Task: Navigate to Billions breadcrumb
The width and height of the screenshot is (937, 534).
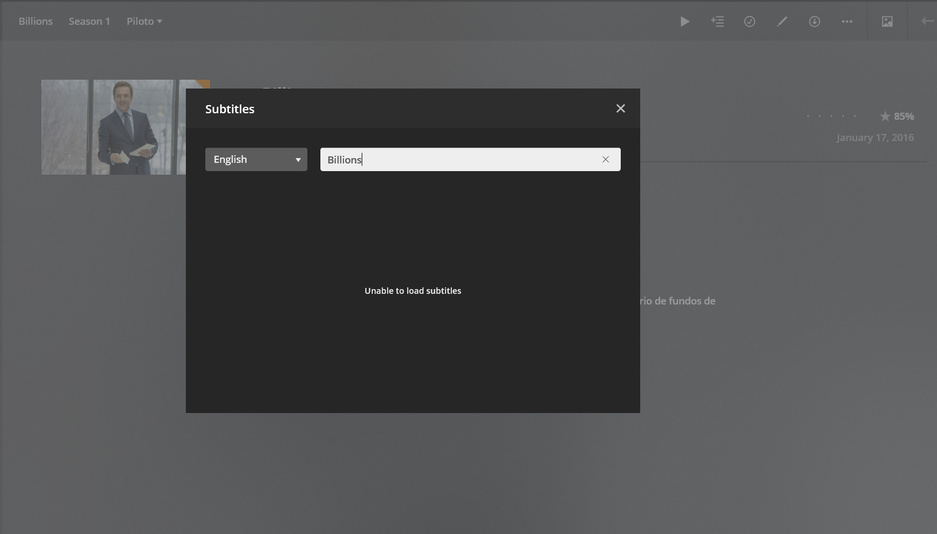Action: [x=35, y=21]
